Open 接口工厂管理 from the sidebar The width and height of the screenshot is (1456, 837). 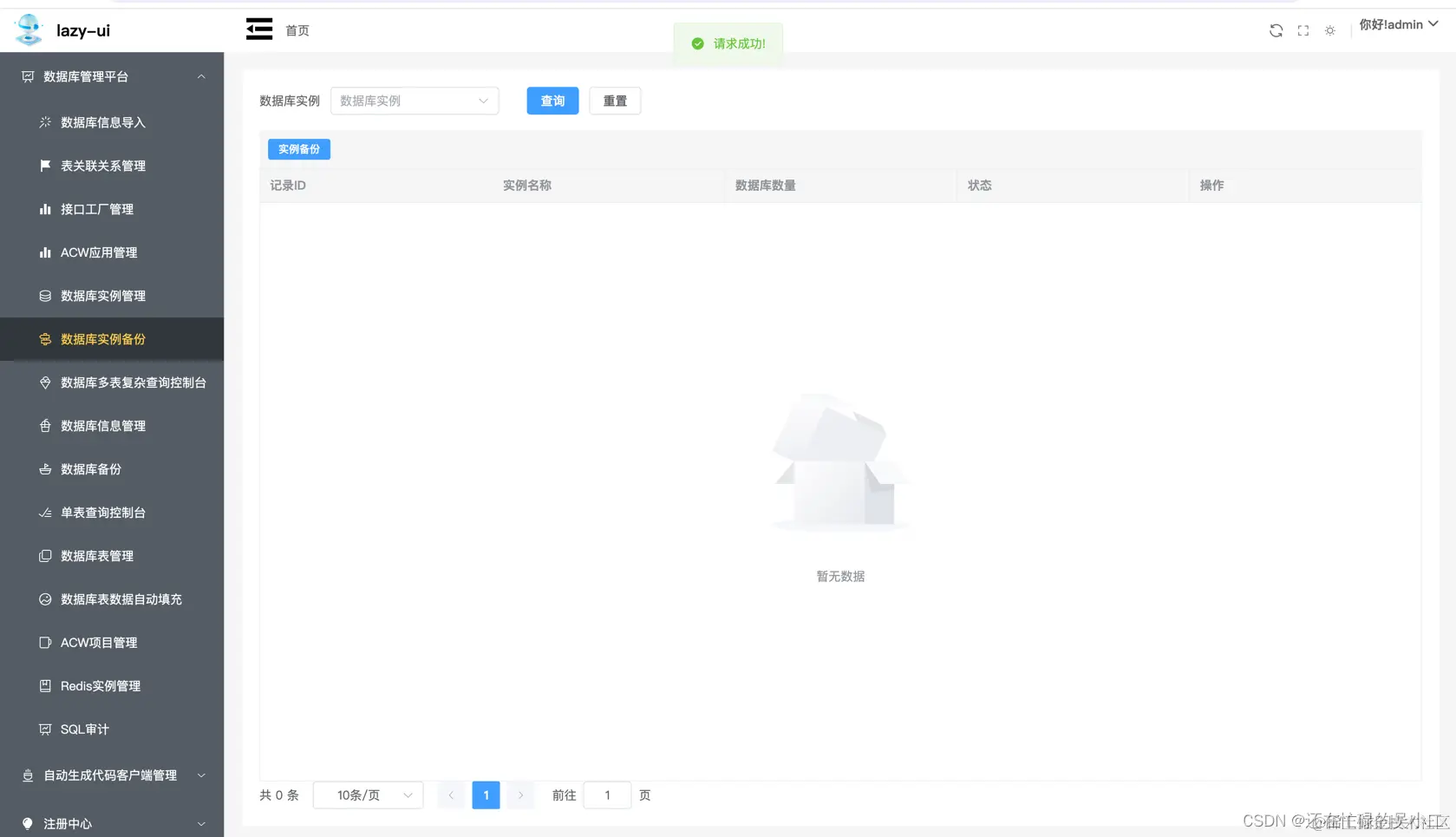97,209
